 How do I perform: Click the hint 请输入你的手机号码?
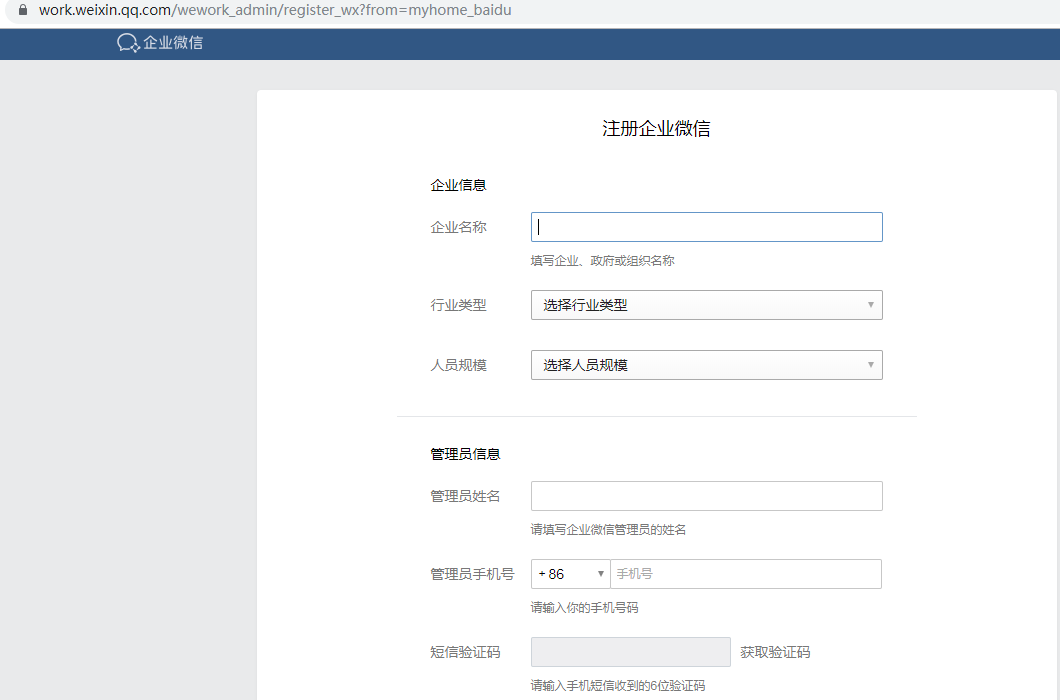pos(584,608)
